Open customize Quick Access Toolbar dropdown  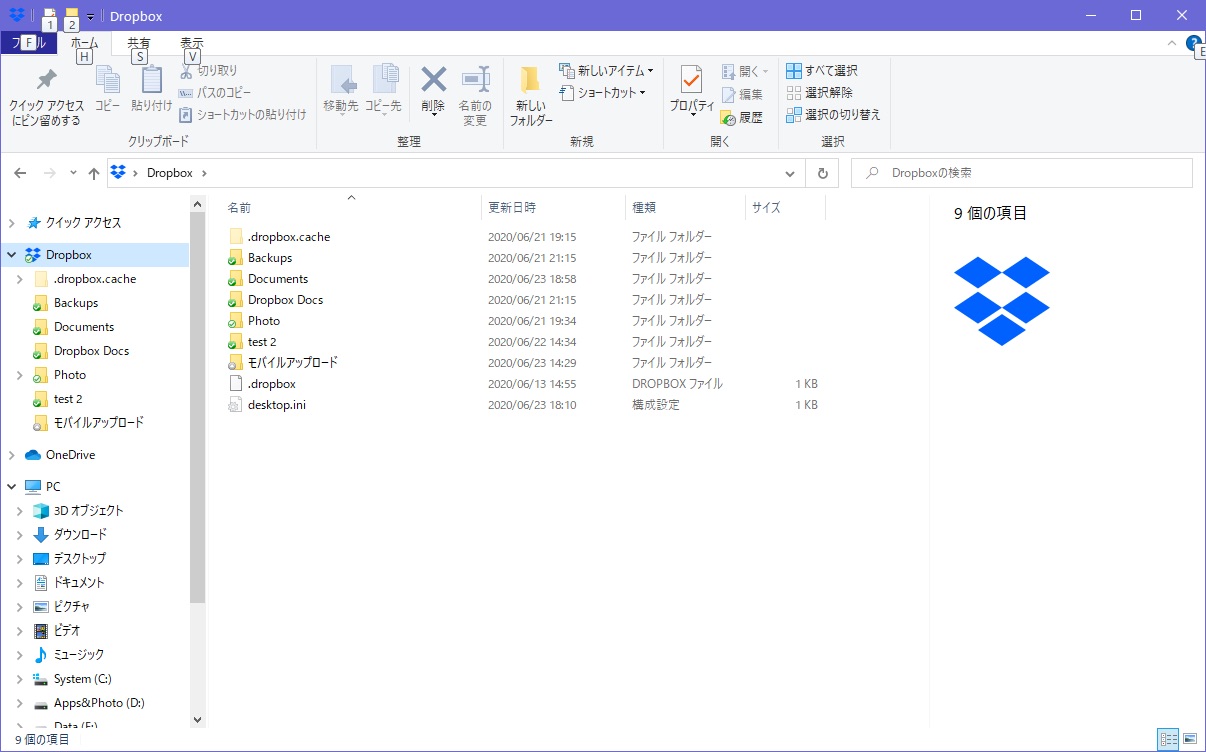90,17
